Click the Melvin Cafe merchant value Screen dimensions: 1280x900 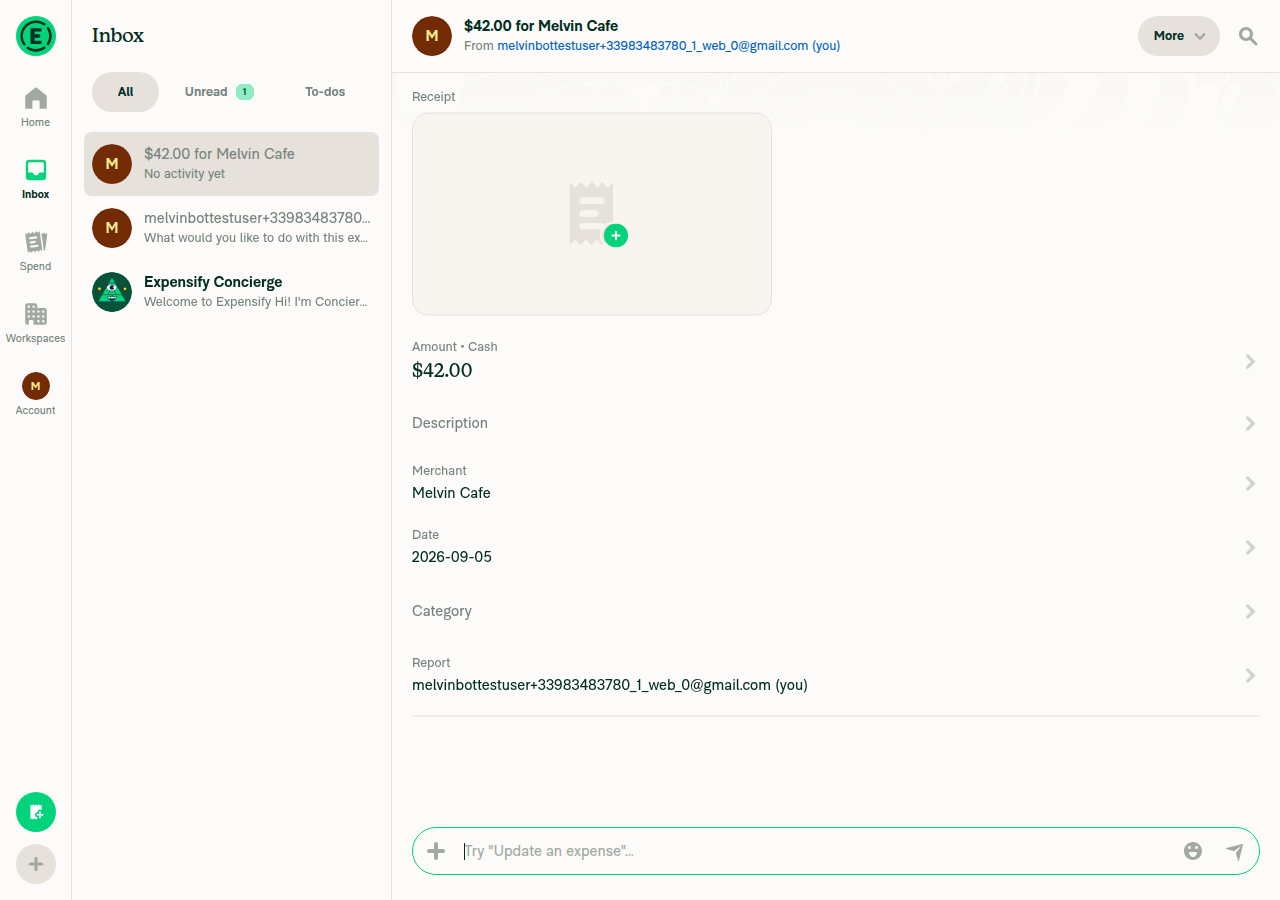pos(451,493)
